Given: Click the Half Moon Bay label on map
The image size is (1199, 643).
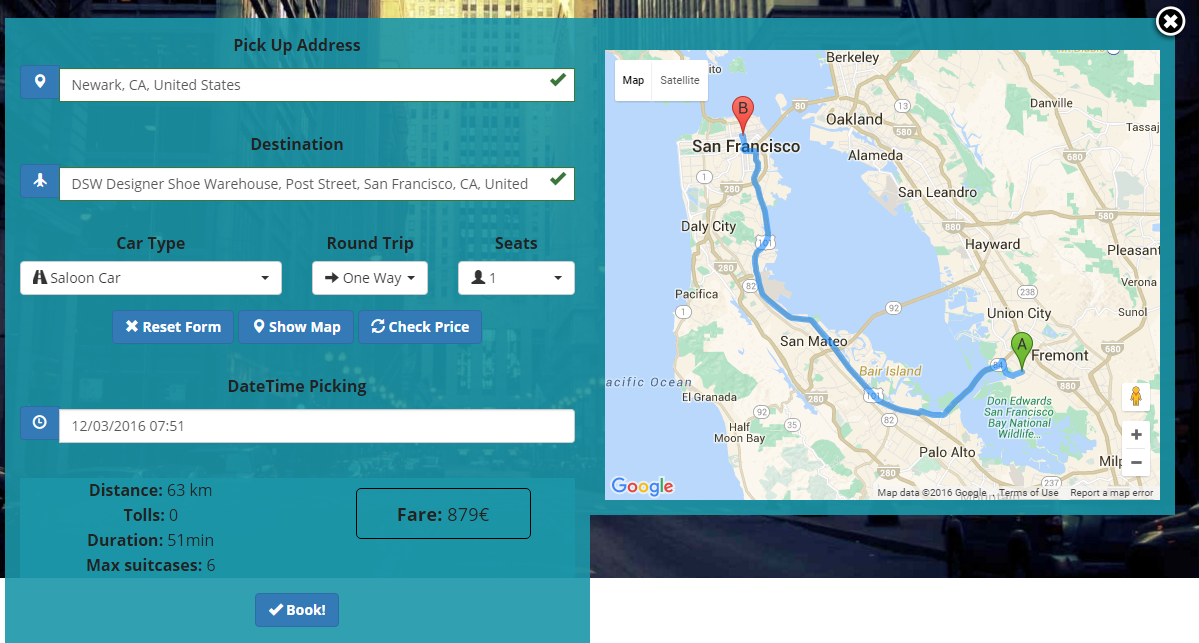Looking at the screenshot, I should (x=739, y=433).
